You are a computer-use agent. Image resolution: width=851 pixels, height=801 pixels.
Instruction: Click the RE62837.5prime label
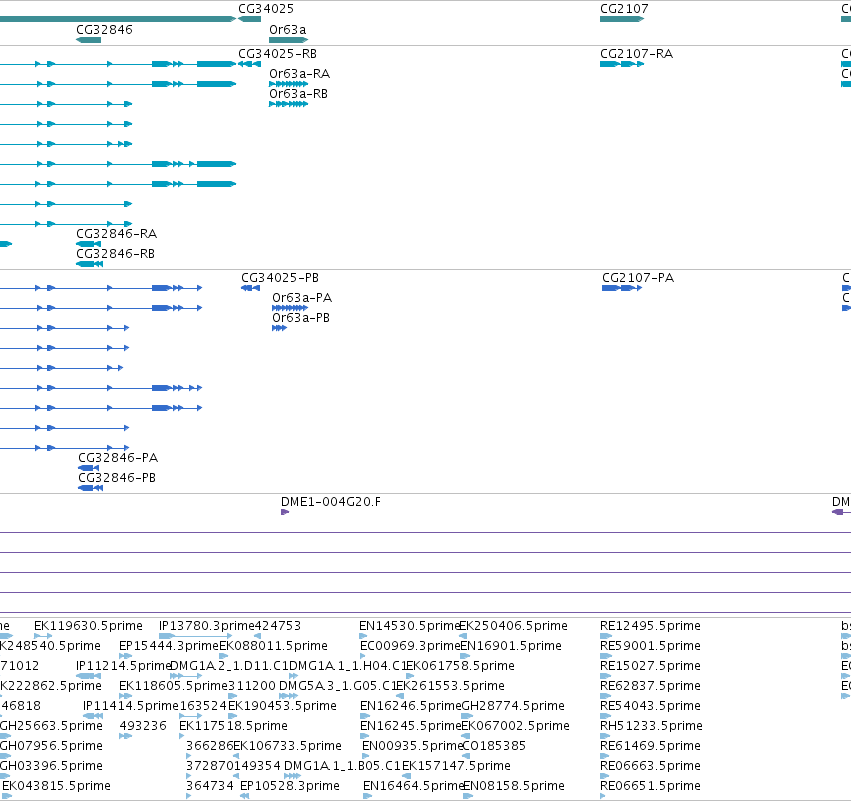click(x=650, y=686)
